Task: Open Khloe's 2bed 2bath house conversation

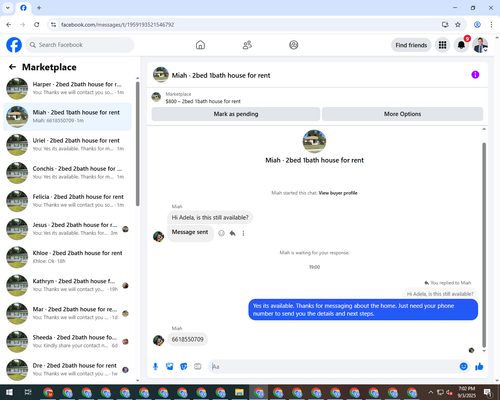Action: click(x=67, y=257)
